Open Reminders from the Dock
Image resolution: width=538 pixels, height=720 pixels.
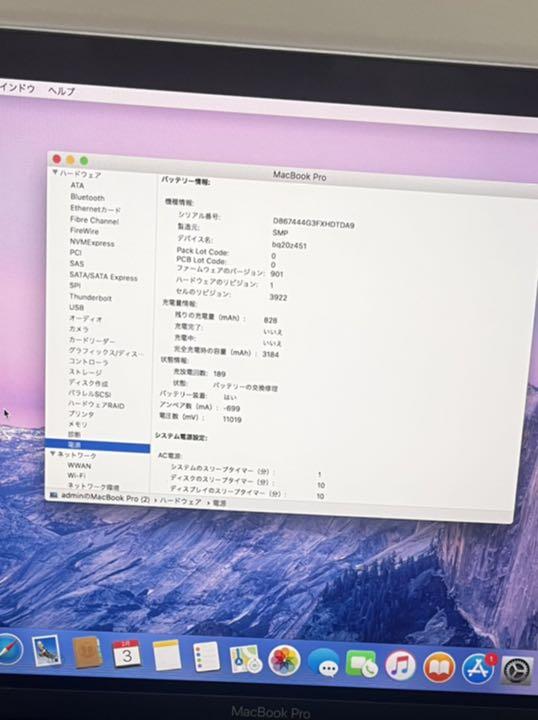click(206, 657)
